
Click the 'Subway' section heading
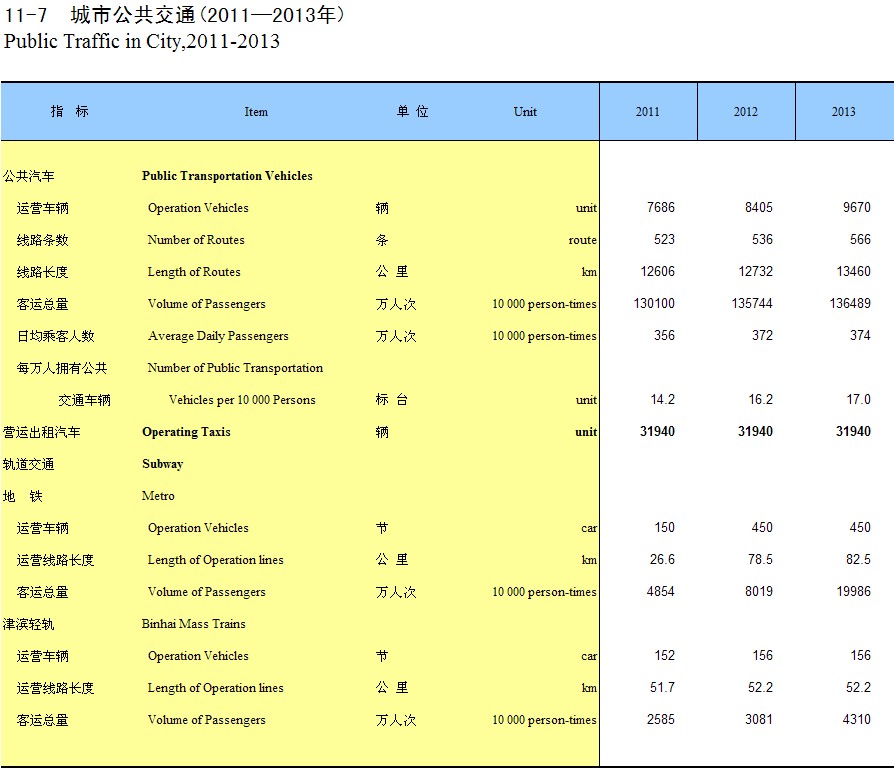[x=162, y=464]
